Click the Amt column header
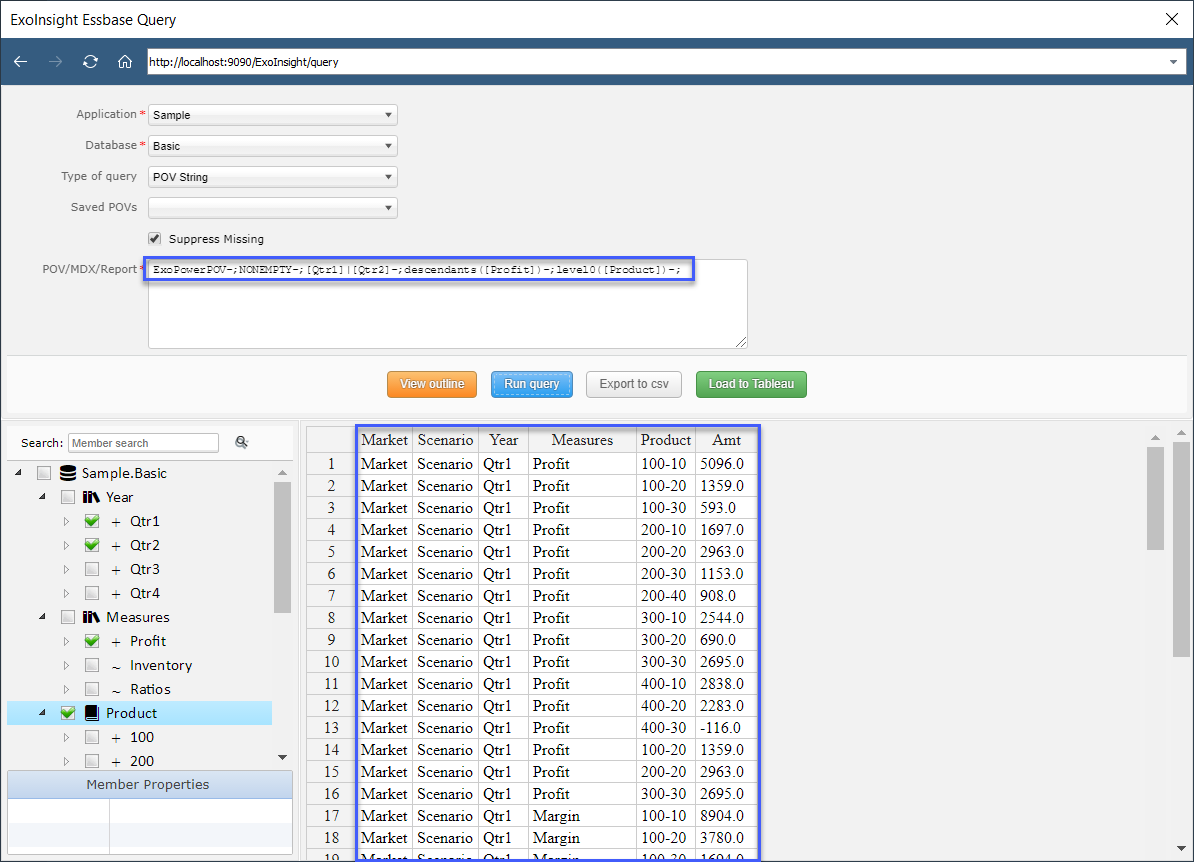The height and width of the screenshot is (862, 1194). (726, 440)
